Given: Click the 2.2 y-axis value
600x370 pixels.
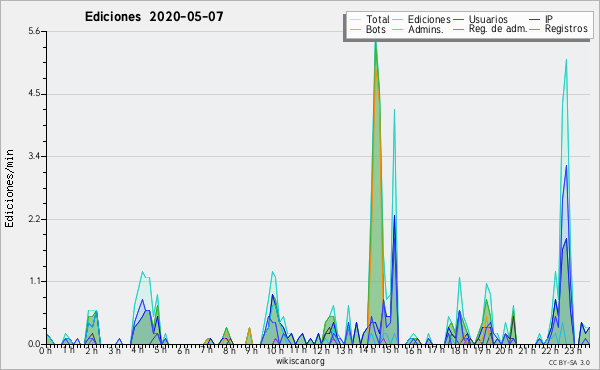Looking at the screenshot, I should tap(34, 219).
